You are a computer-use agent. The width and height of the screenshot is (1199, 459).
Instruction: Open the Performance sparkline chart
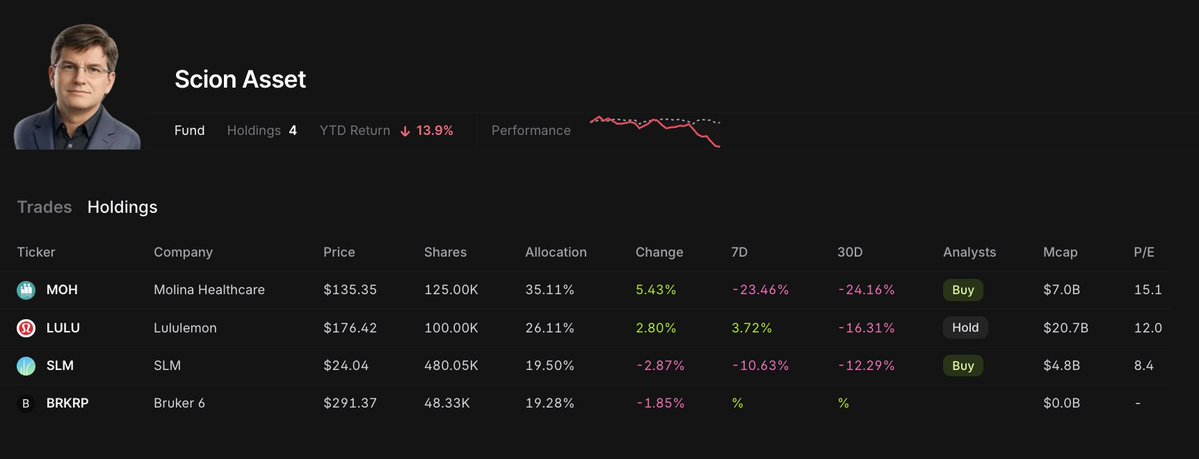click(655, 131)
